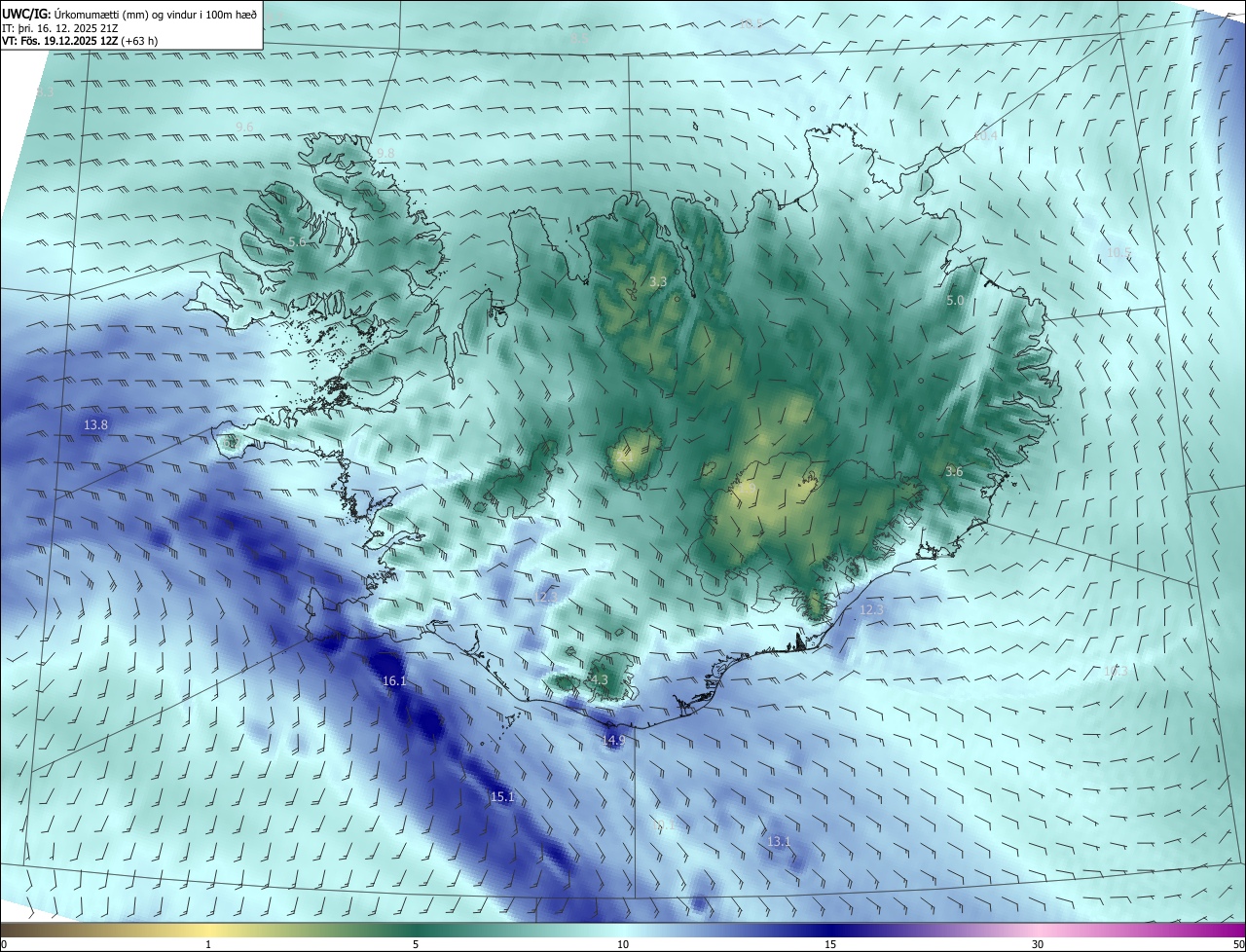
Task: Click the valid time line 'VT: Fös. 19.12.2025 12Z (+63 h)'
Action: (81, 41)
